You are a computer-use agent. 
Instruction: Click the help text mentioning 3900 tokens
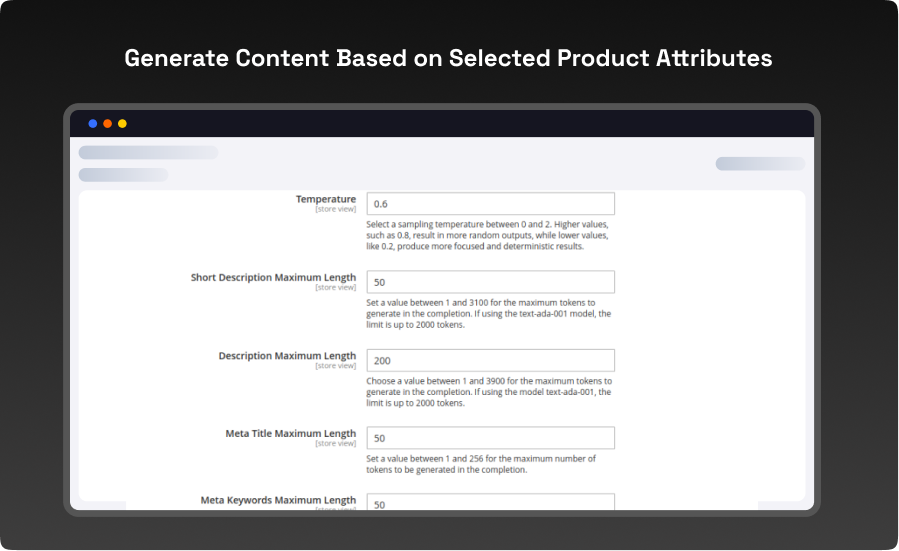pos(488,391)
